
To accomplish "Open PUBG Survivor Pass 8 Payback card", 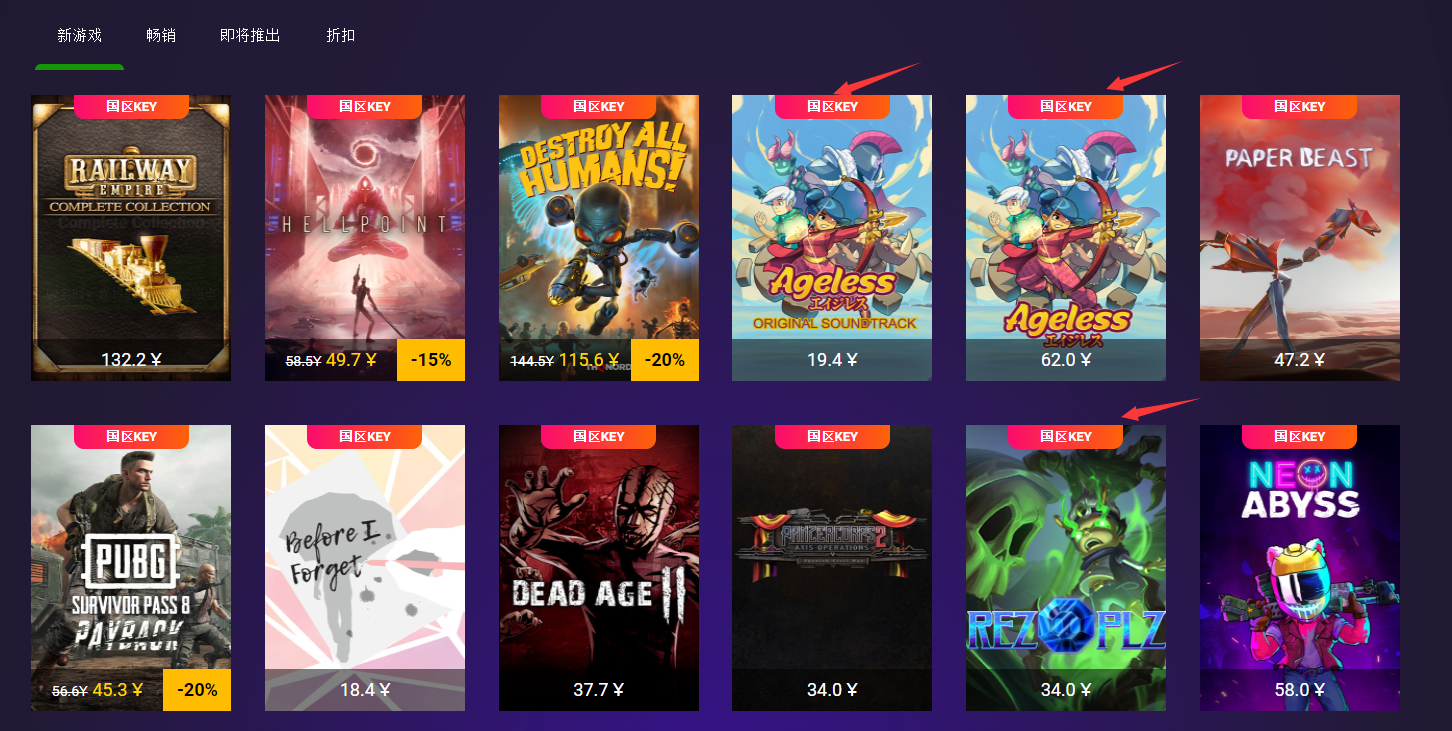I will (x=131, y=568).
